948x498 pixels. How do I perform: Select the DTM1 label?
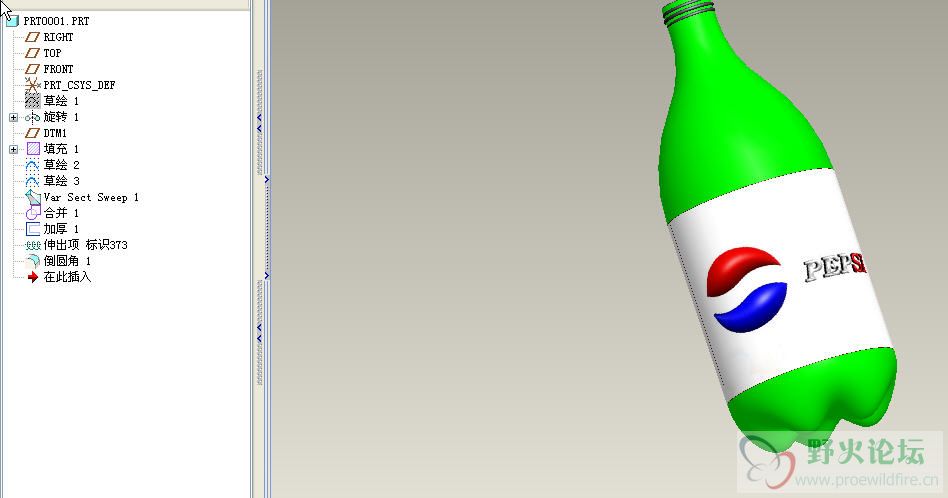[x=55, y=133]
